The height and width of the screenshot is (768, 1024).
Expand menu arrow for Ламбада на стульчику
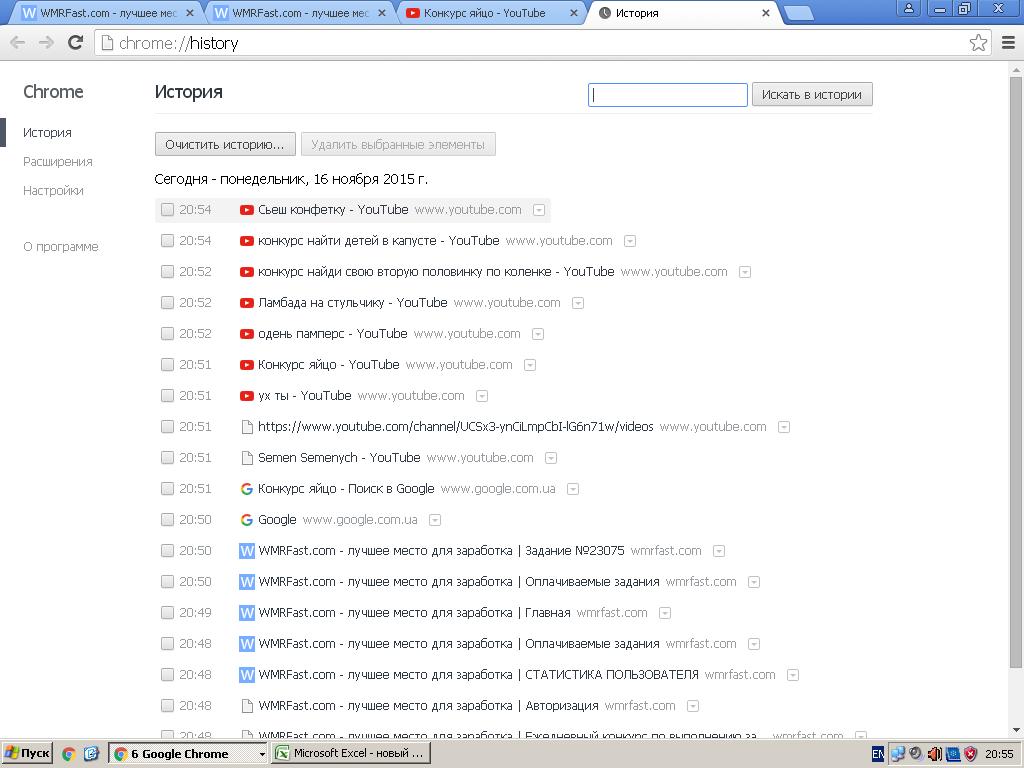point(577,303)
